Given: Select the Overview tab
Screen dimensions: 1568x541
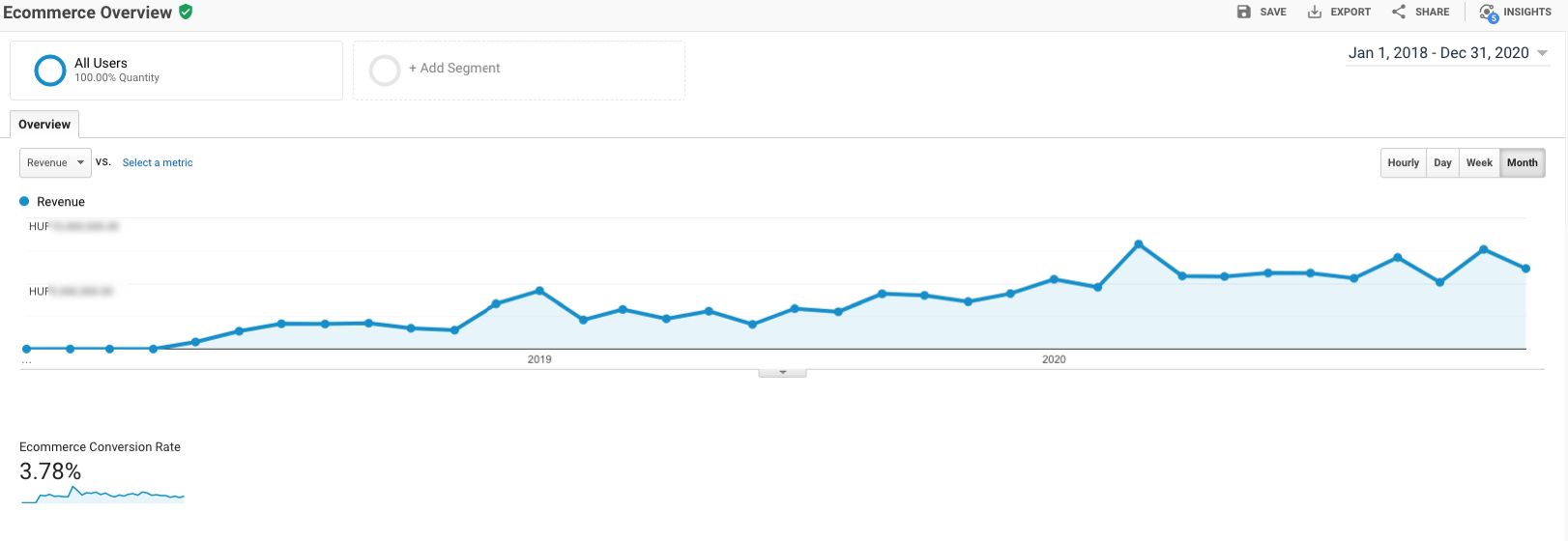Looking at the screenshot, I should pos(44,125).
